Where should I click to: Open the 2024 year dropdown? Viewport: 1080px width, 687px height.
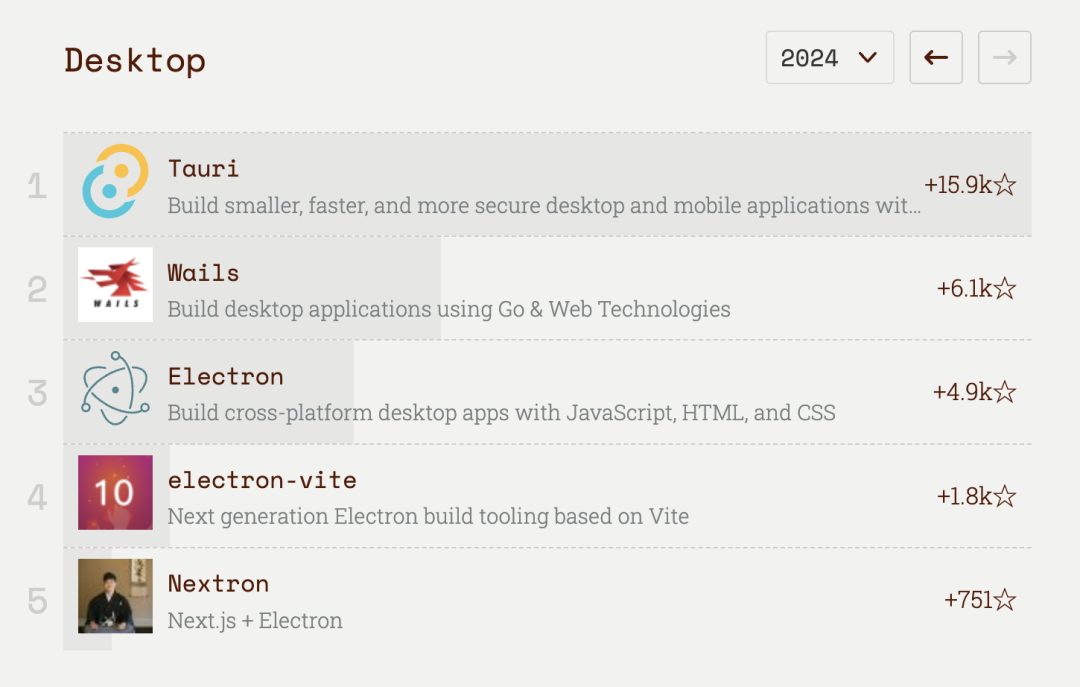pos(829,57)
